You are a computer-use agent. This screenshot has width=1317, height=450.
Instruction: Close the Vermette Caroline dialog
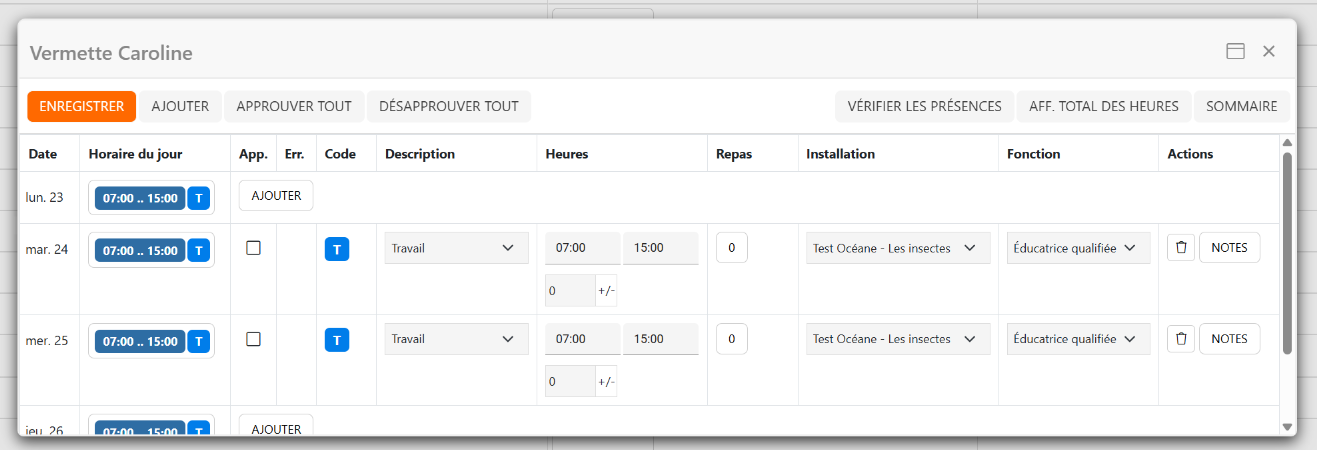pos(1268,52)
